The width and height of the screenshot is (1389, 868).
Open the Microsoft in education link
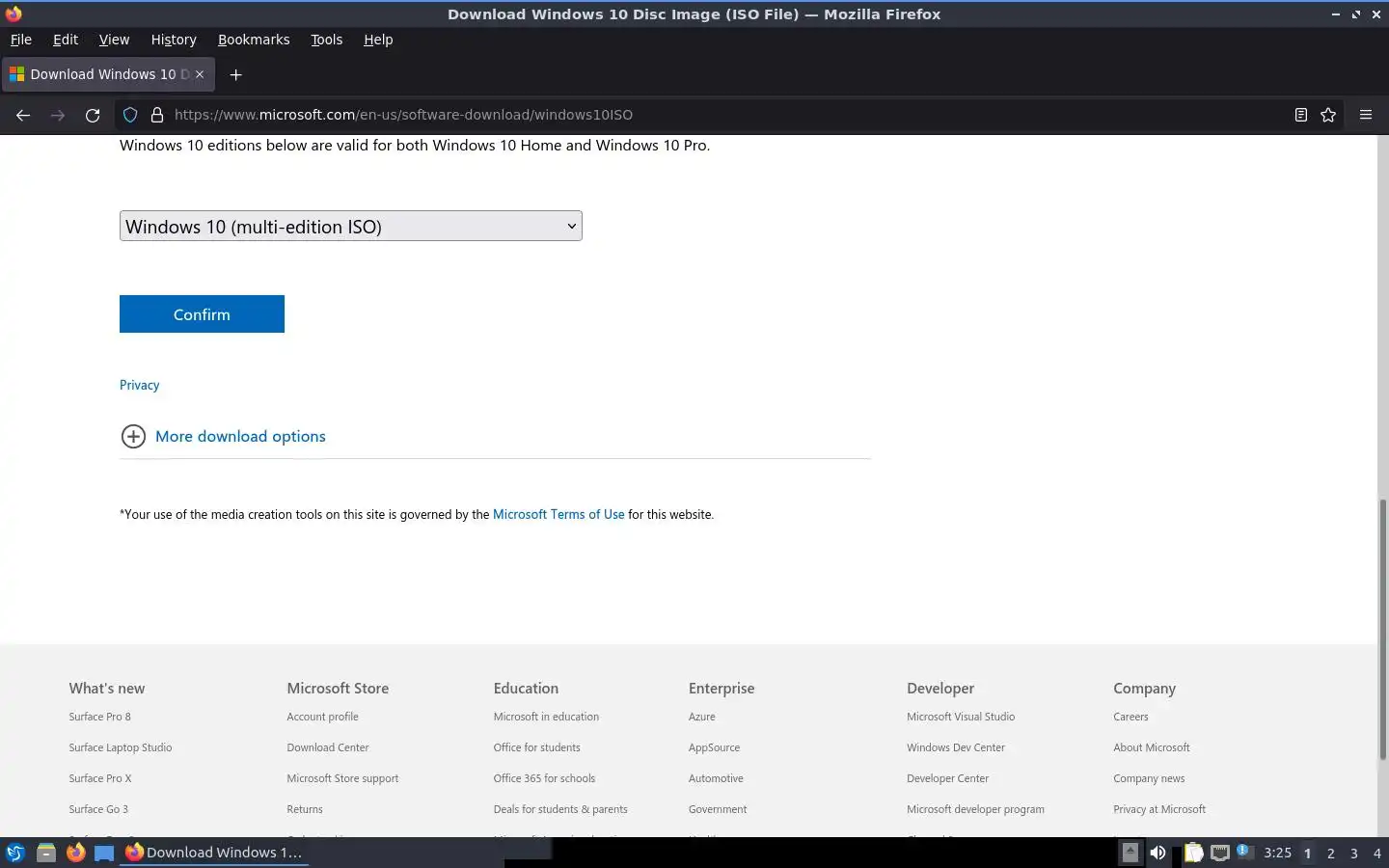[x=546, y=717]
